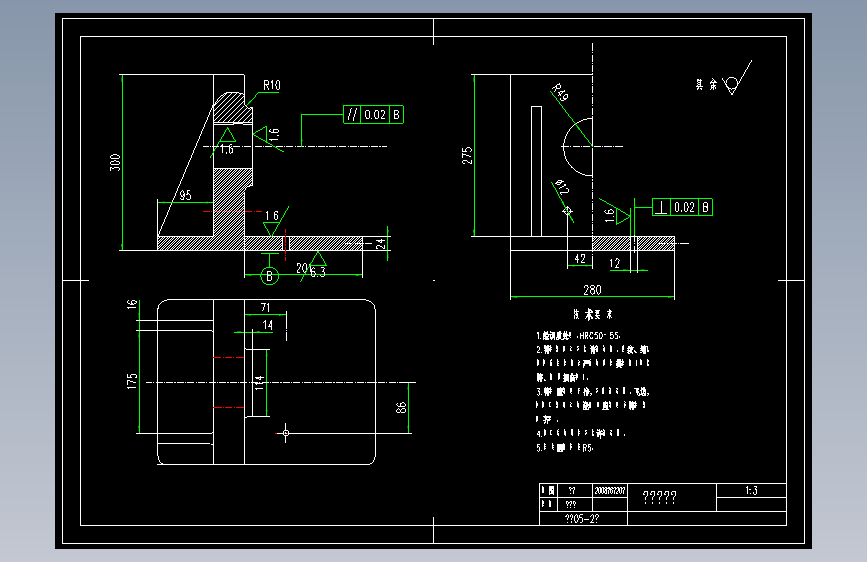Select the R49 radius label
Image resolution: width=867 pixels, height=562 pixels.
pyautogui.click(x=560, y=92)
